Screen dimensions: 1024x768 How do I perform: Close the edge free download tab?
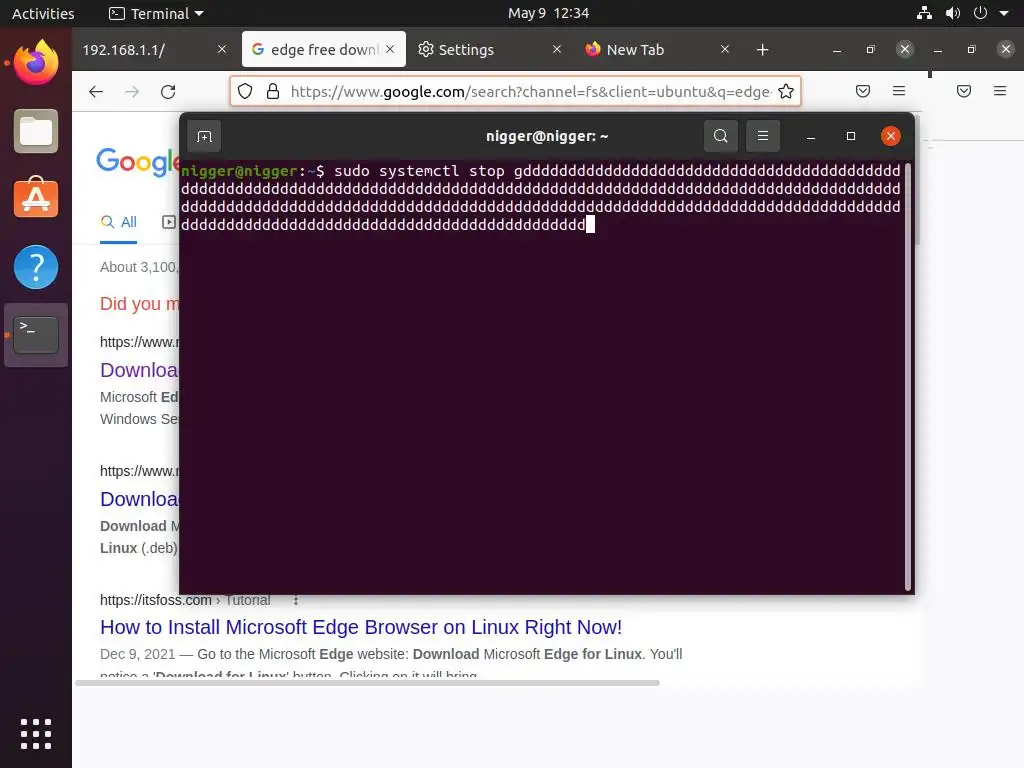point(390,50)
